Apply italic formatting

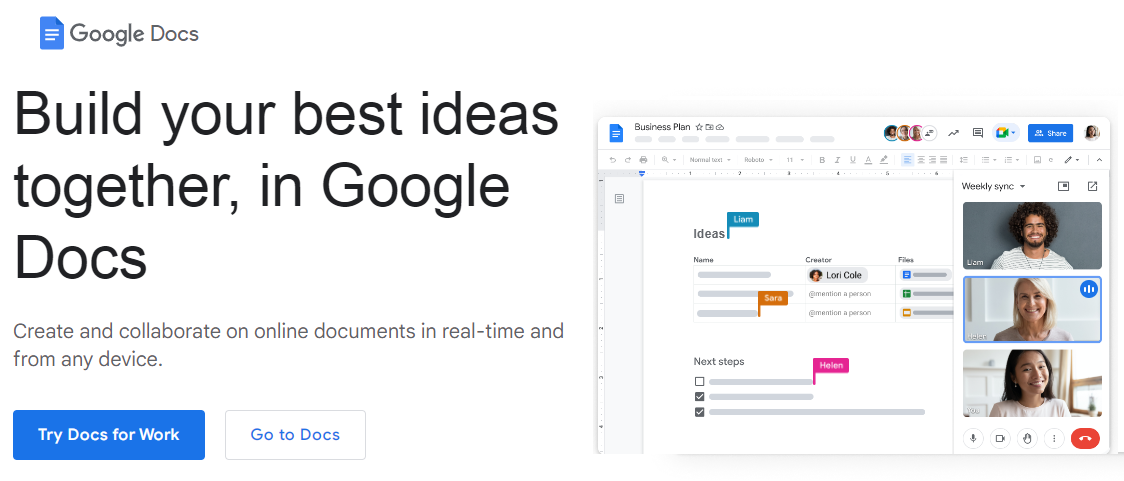pos(837,160)
